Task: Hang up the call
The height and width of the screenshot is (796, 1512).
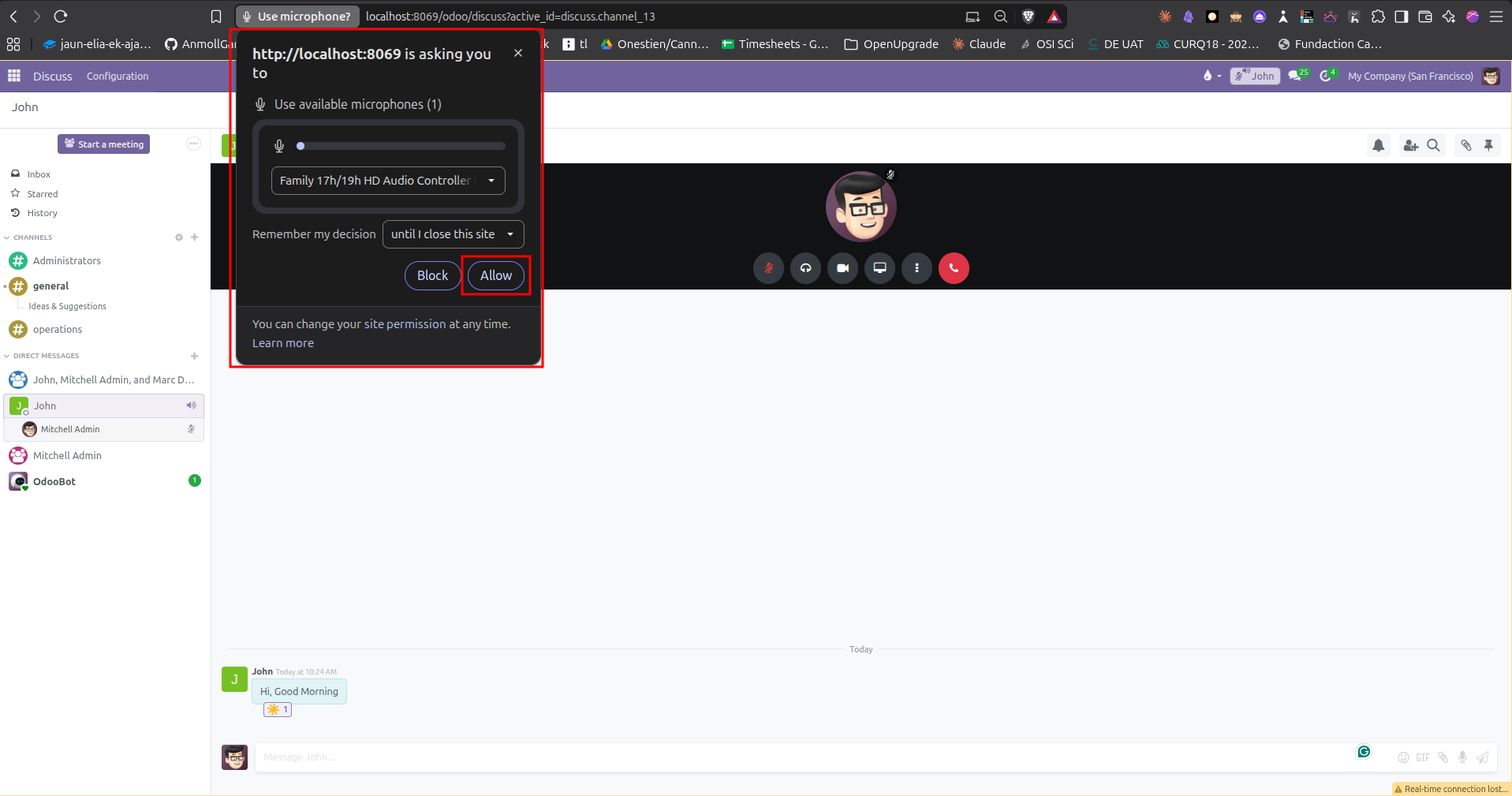Action: point(954,268)
